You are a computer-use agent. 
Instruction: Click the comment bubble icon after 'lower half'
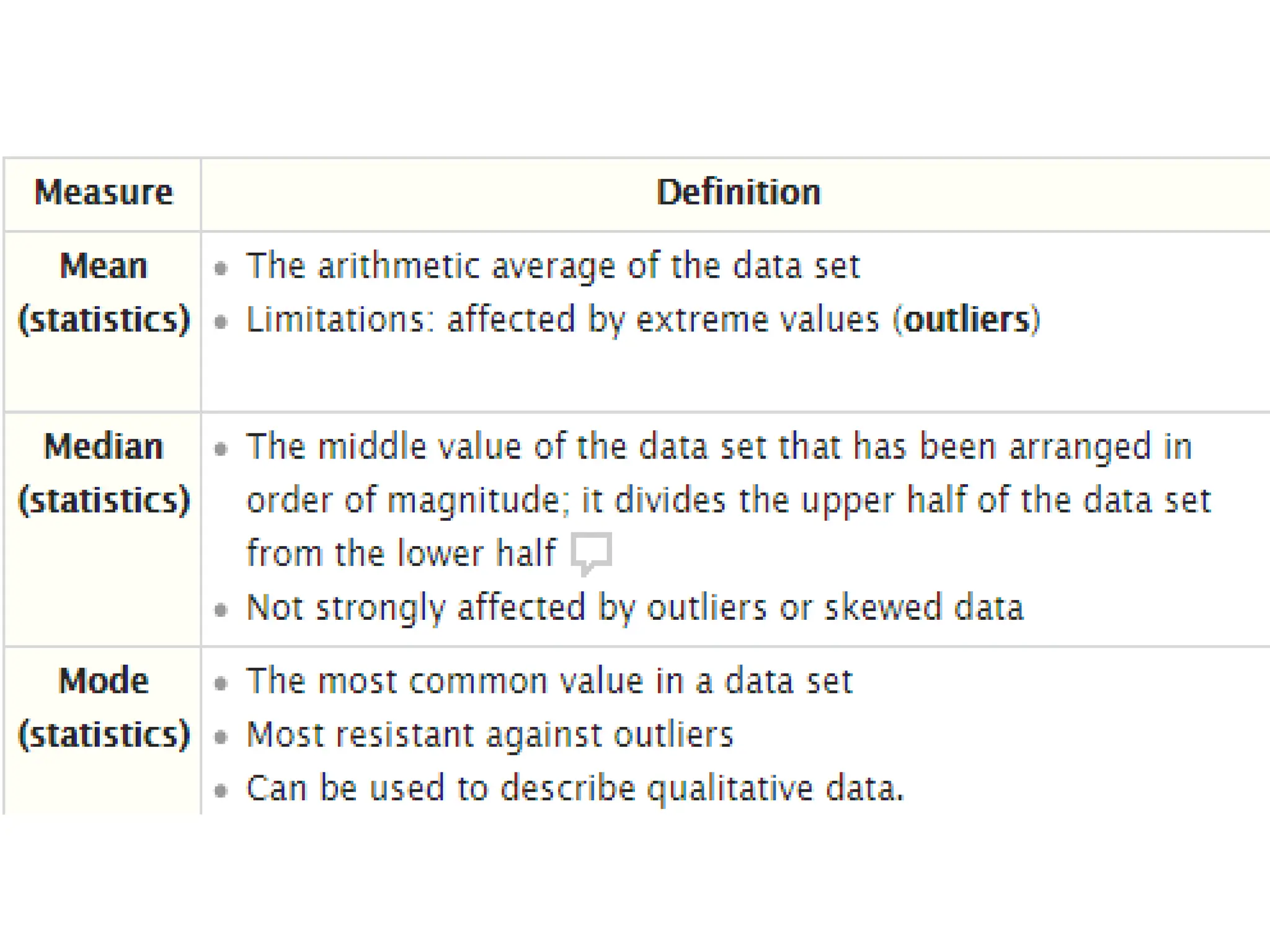(592, 552)
